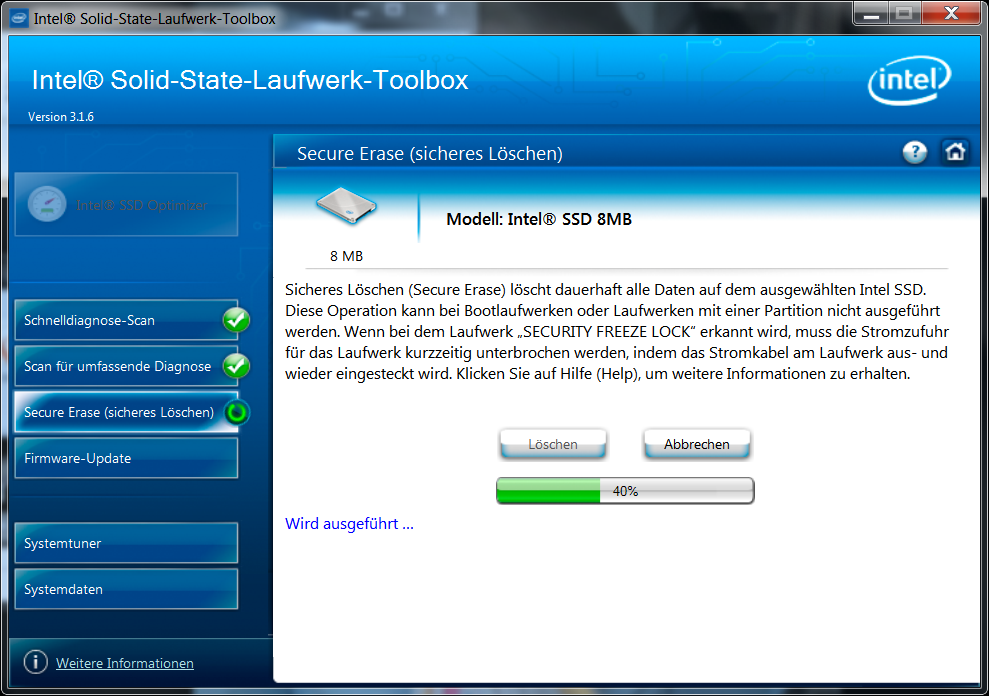Click the app icon in title bar
The height and width of the screenshot is (696, 989).
click(20, 18)
